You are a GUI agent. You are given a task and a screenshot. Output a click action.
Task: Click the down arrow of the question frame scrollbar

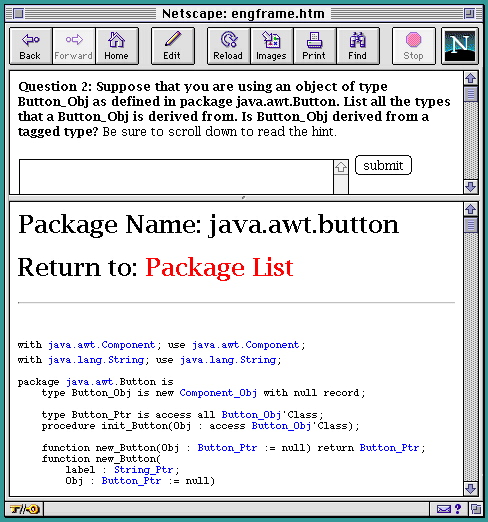[x=471, y=187]
